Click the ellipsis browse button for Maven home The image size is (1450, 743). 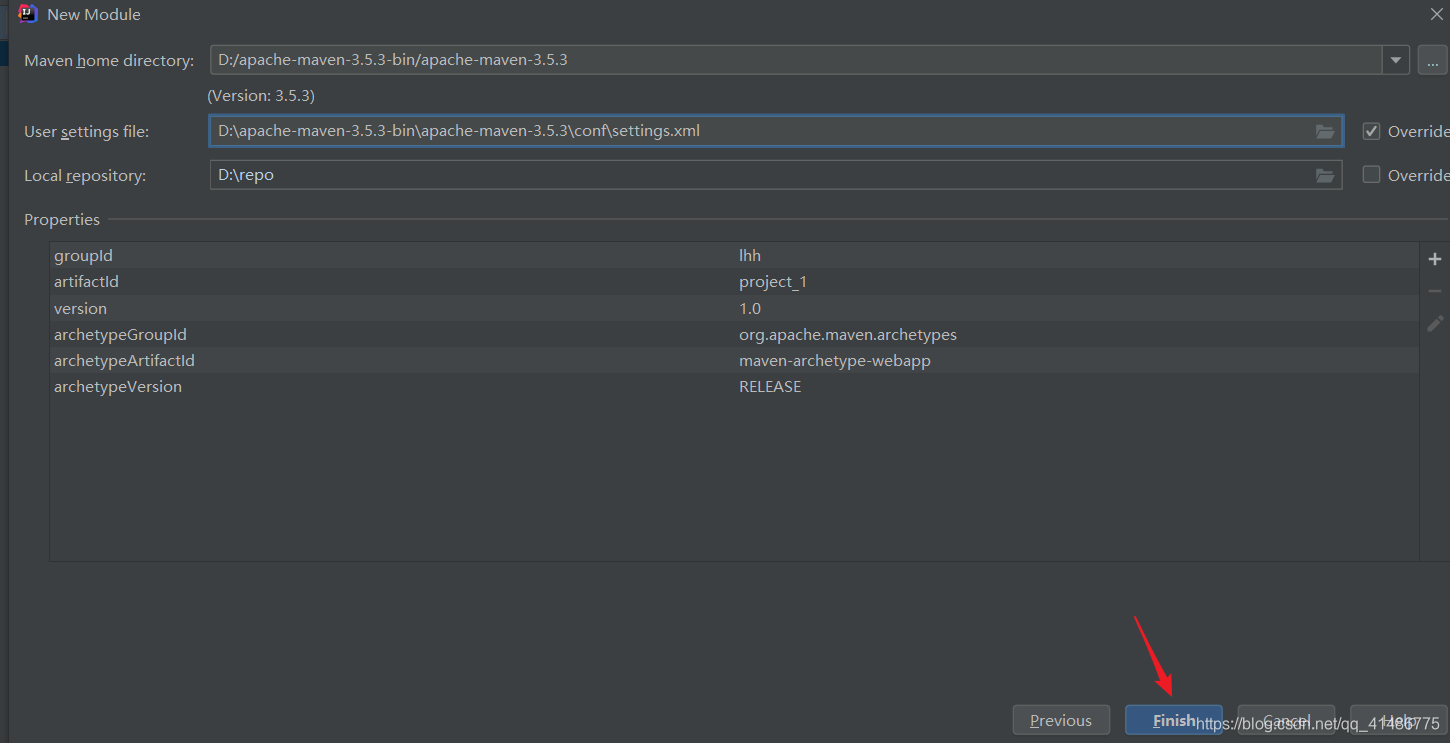pyautogui.click(x=1433, y=60)
